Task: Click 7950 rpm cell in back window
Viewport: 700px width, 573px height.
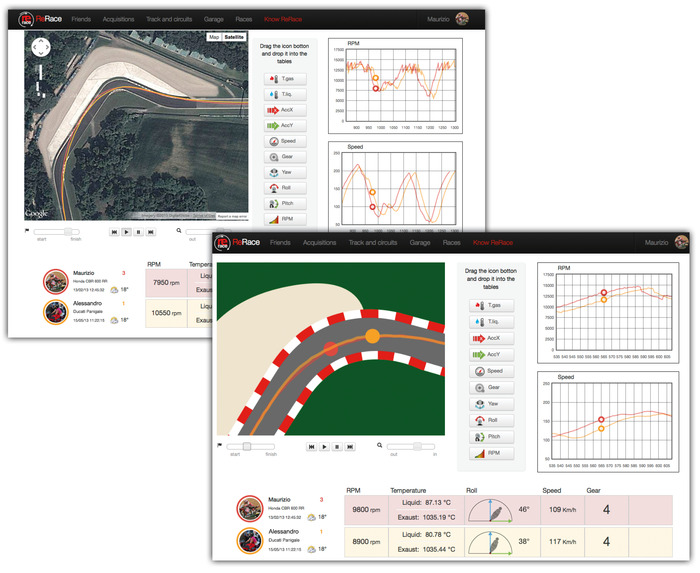Action: click(x=167, y=283)
